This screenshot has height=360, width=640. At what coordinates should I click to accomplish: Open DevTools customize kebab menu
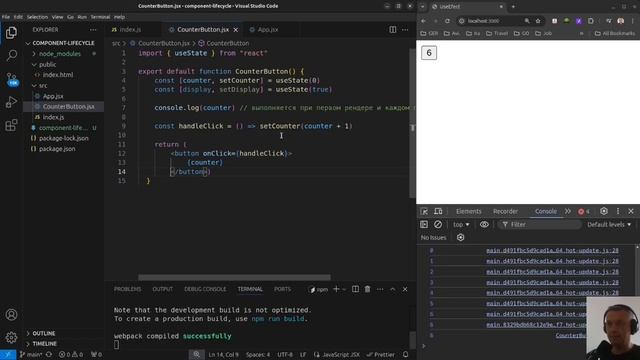click(618, 211)
